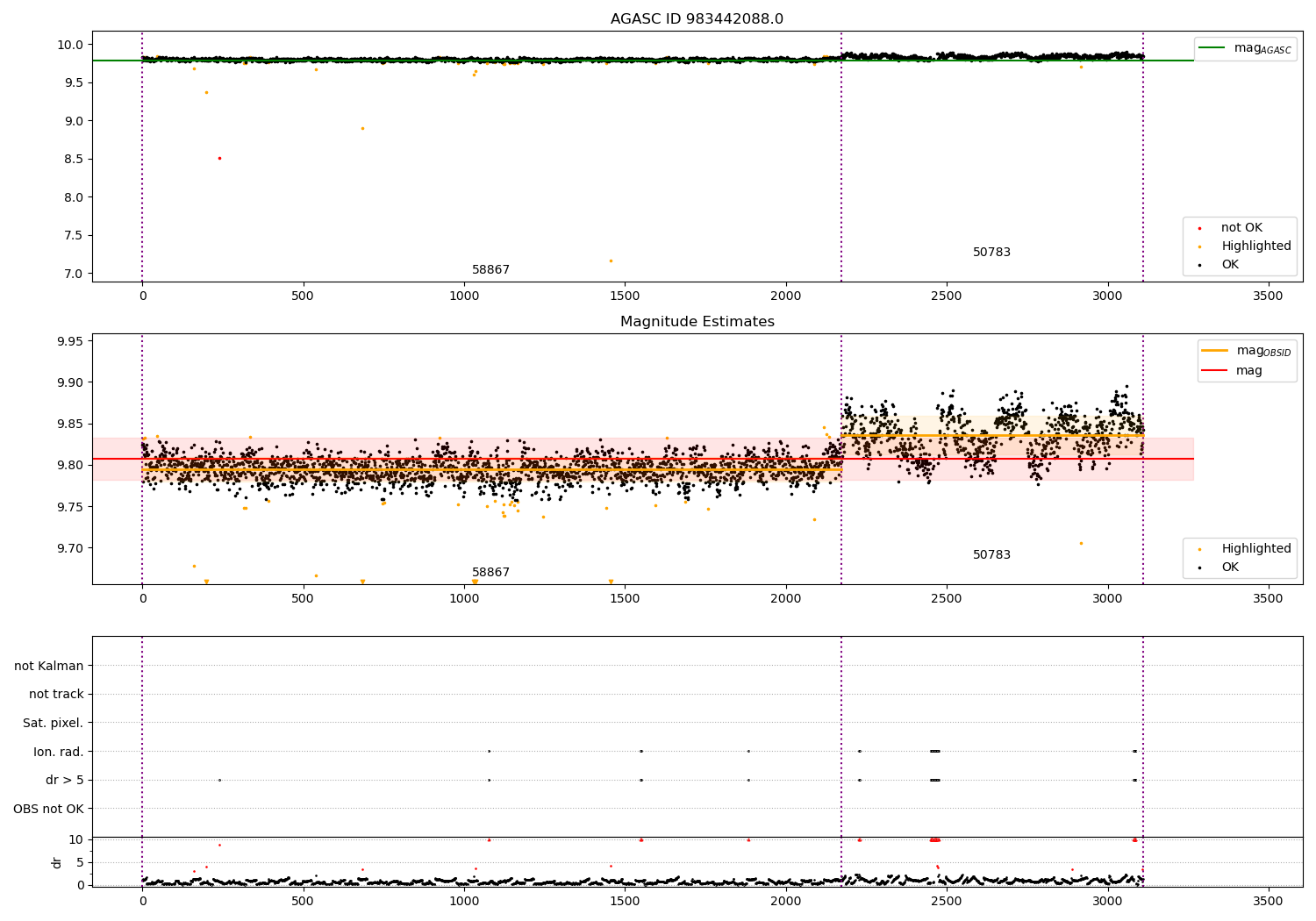Click the 3500 x-tick under the top plot
The height and width of the screenshot is (921, 1316).
(x=1269, y=296)
